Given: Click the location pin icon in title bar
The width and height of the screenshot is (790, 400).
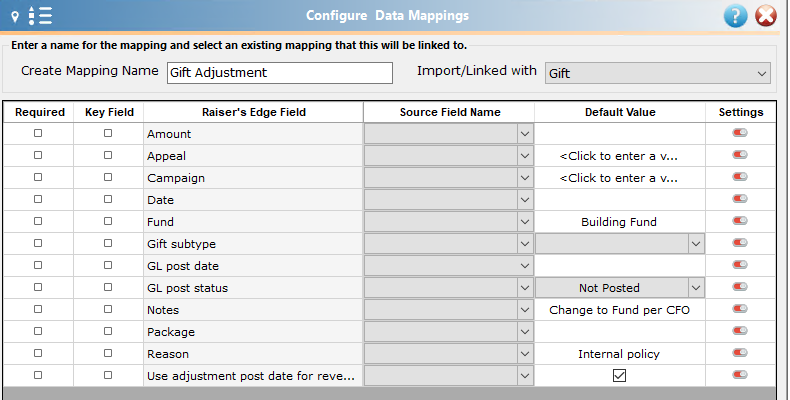Looking at the screenshot, I should click(x=15, y=17).
